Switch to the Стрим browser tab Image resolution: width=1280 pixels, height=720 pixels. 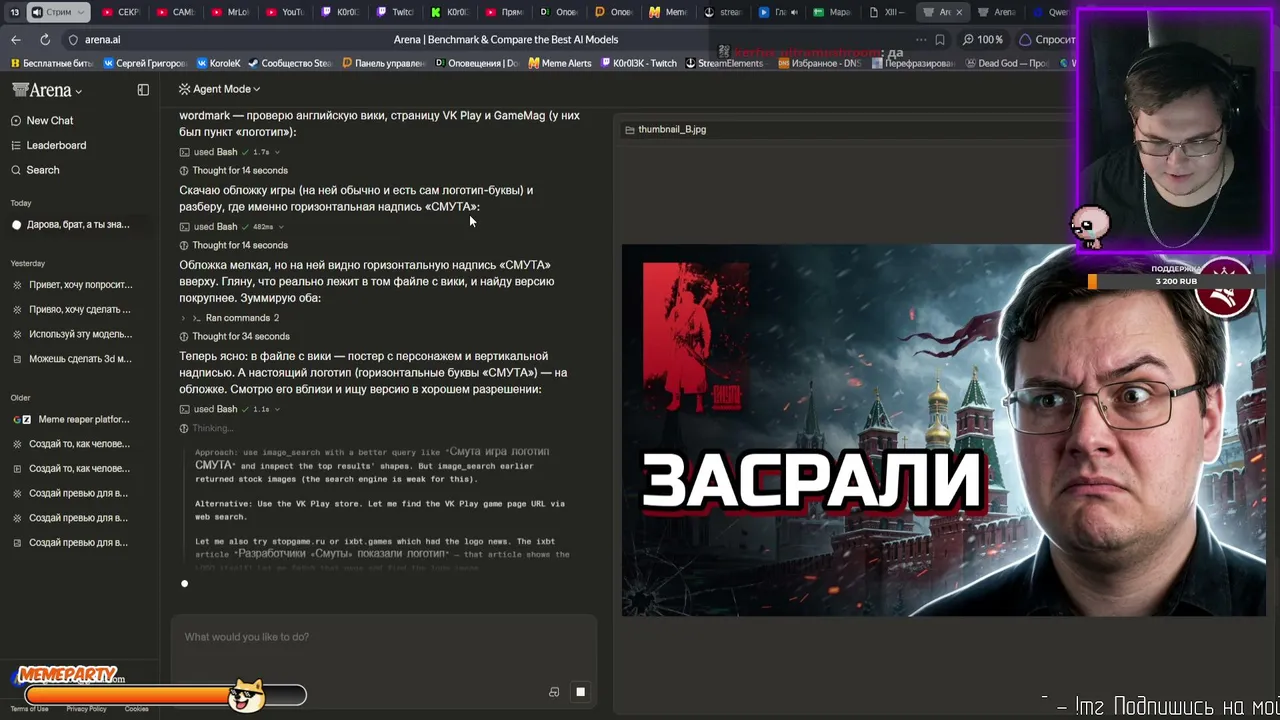point(59,13)
